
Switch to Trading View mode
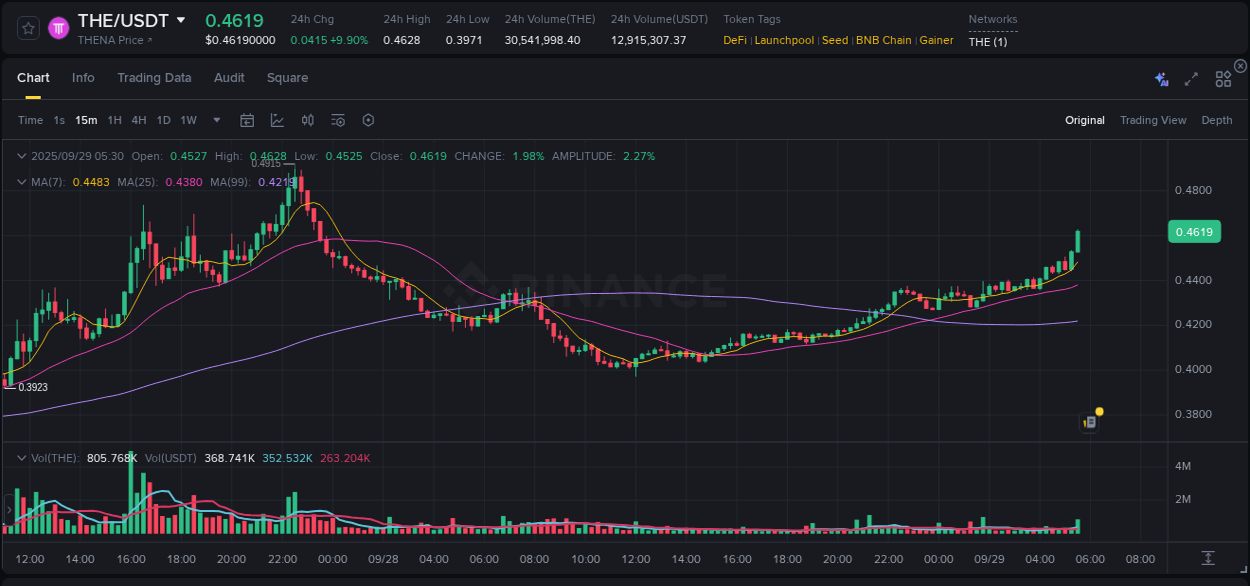[1153, 120]
